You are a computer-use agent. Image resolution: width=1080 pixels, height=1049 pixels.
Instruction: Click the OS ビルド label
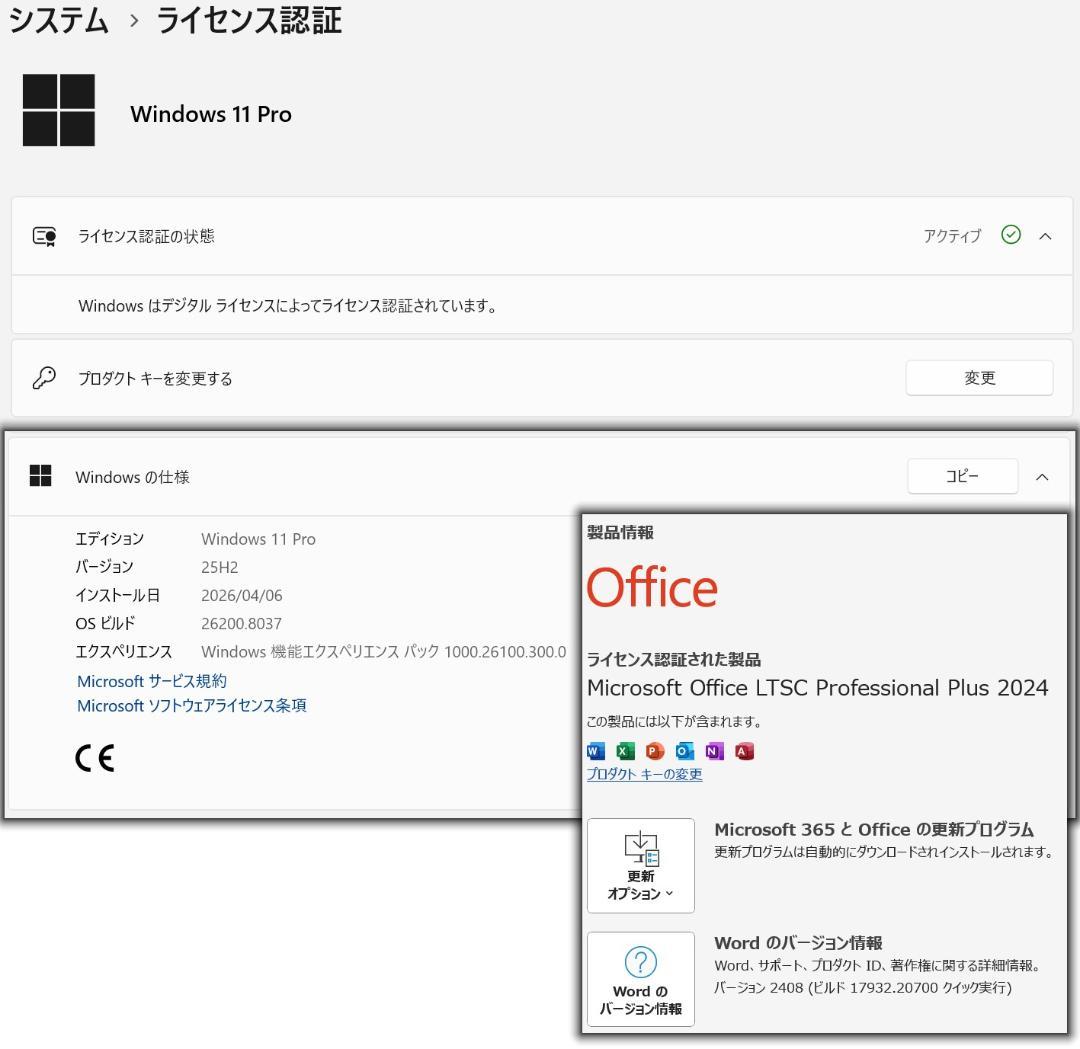105,623
